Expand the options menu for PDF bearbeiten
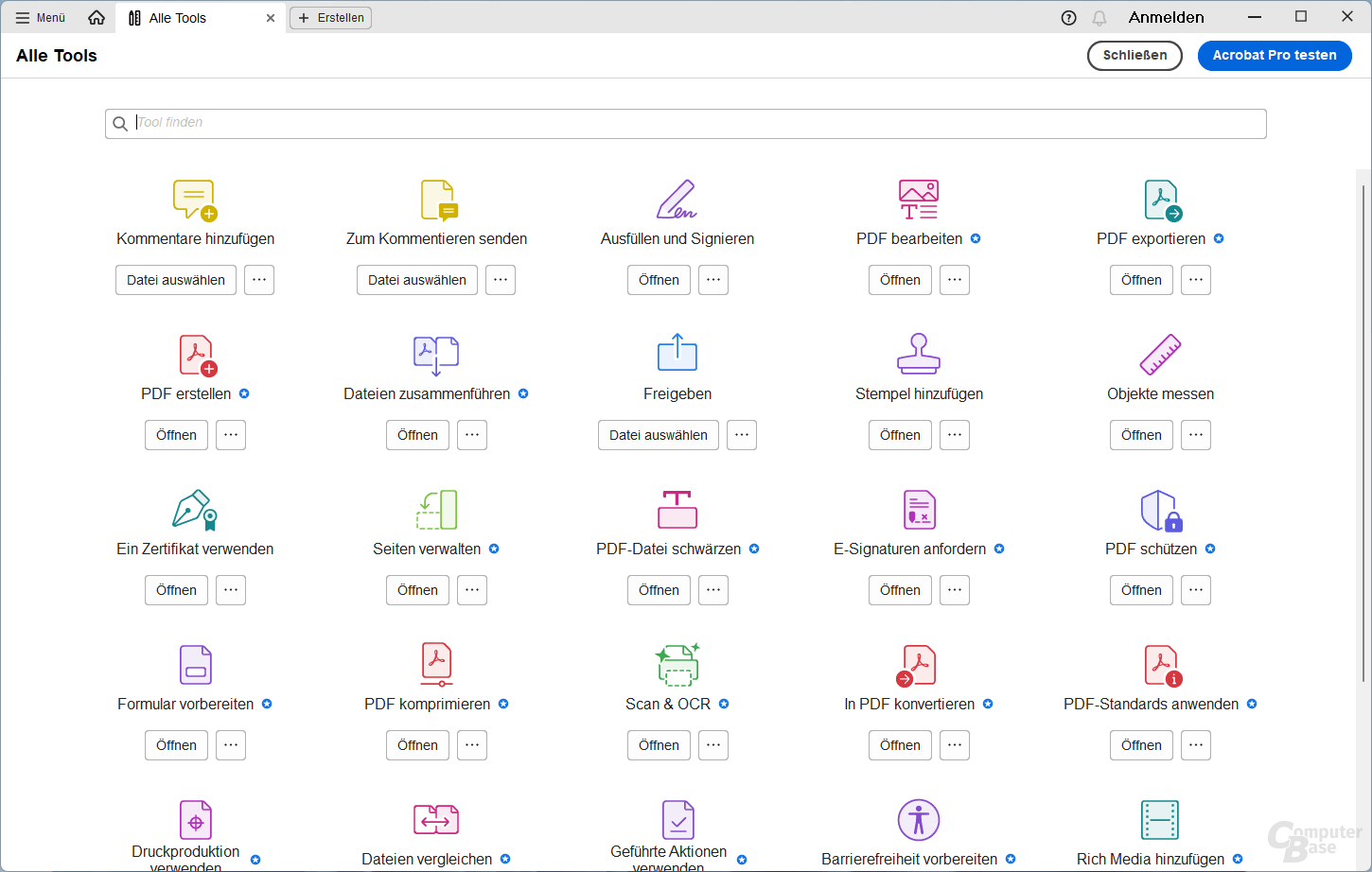 pyautogui.click(x=955, y=280)
